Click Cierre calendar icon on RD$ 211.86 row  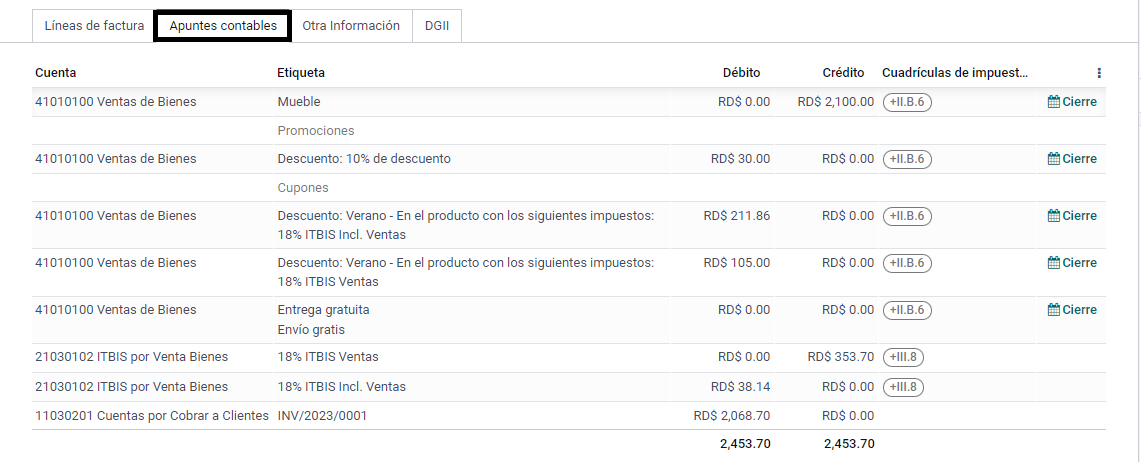[1053, 215]
